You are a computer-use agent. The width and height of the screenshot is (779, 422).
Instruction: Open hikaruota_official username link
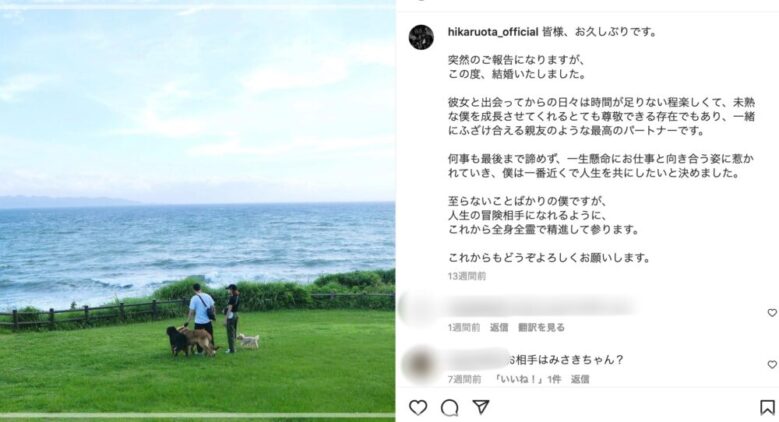click(493, 32)
